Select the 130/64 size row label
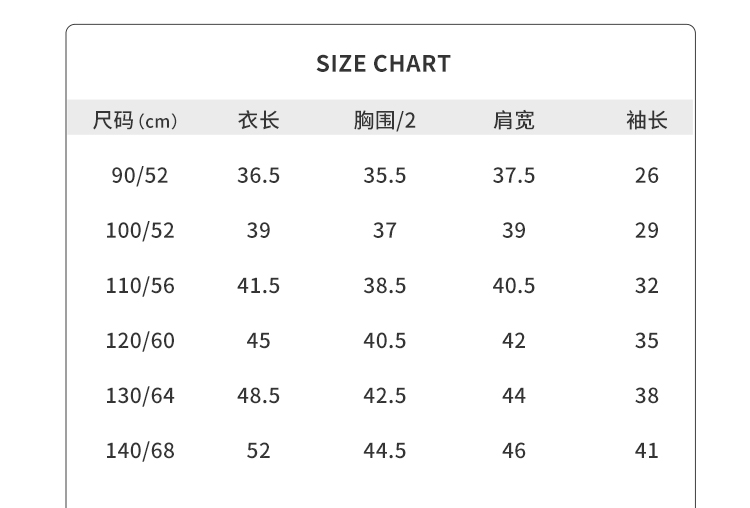 tap(140, 396)
